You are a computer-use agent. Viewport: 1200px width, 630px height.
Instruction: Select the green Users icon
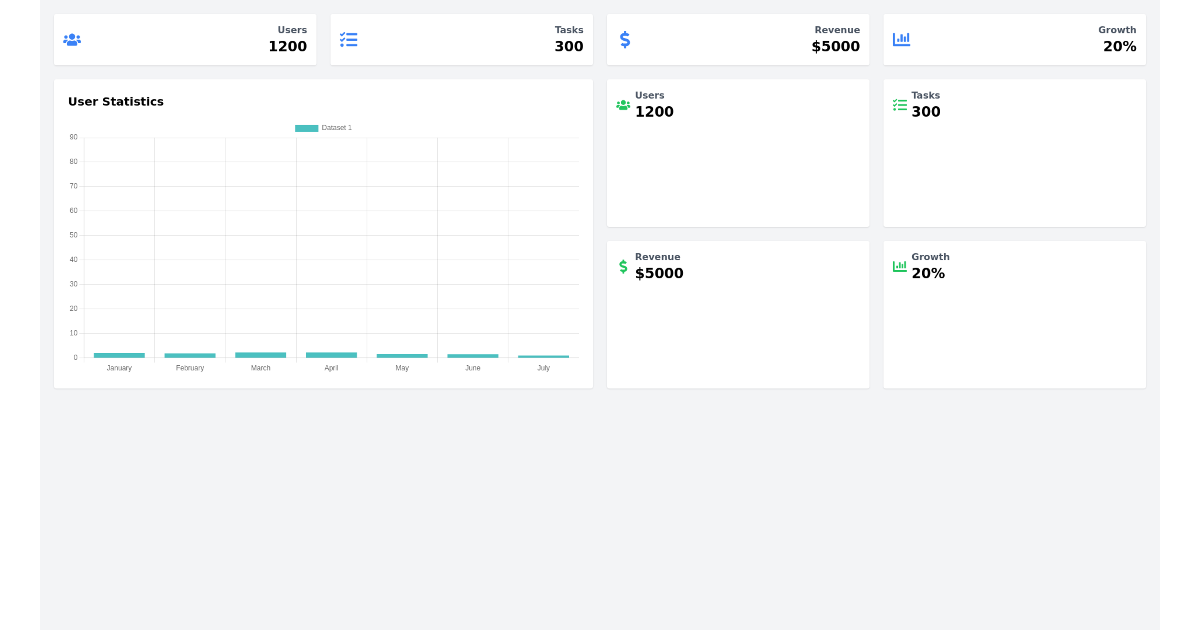623,104
